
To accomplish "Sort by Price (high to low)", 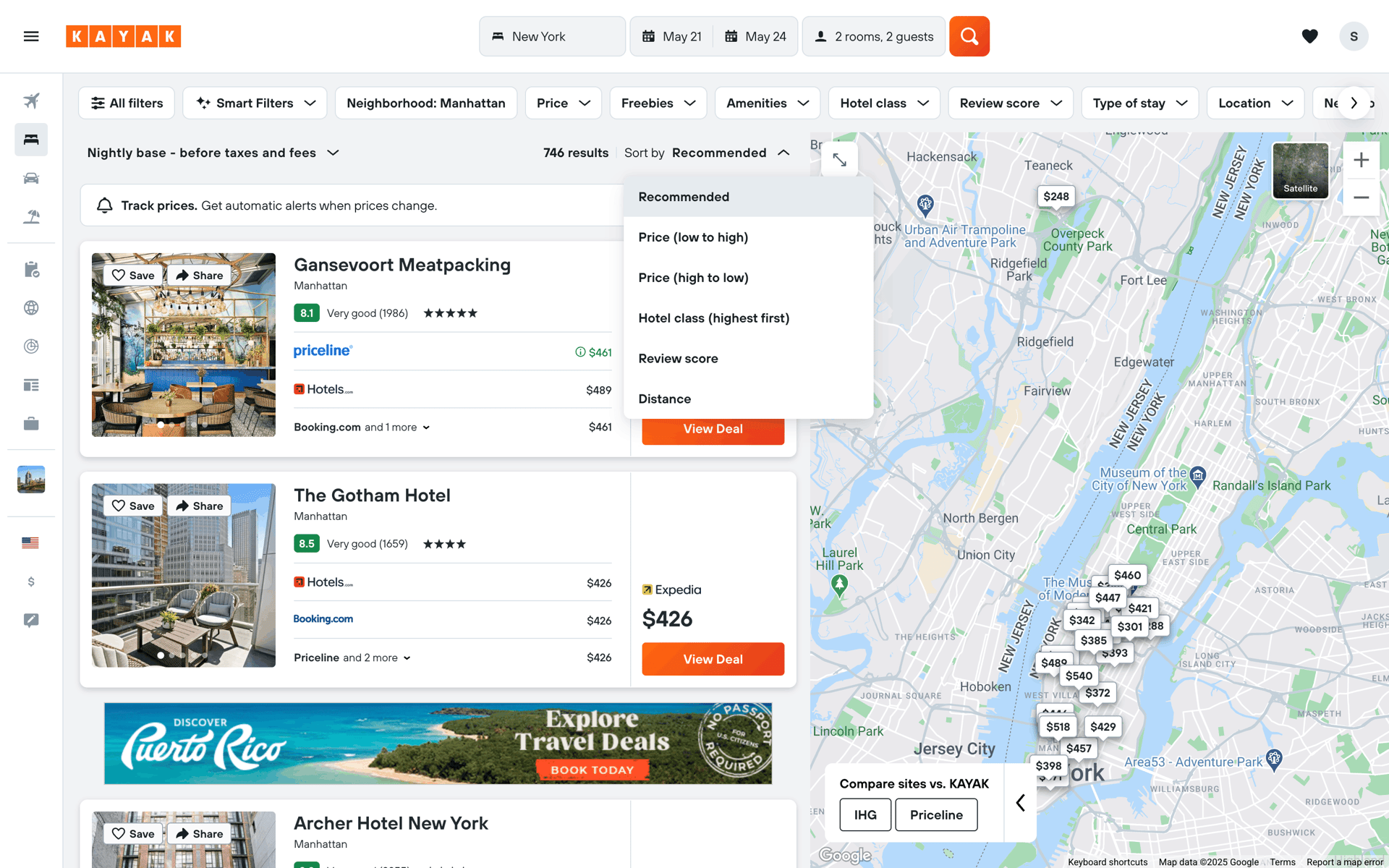I will pyautogui.click(x=748, y=278).
